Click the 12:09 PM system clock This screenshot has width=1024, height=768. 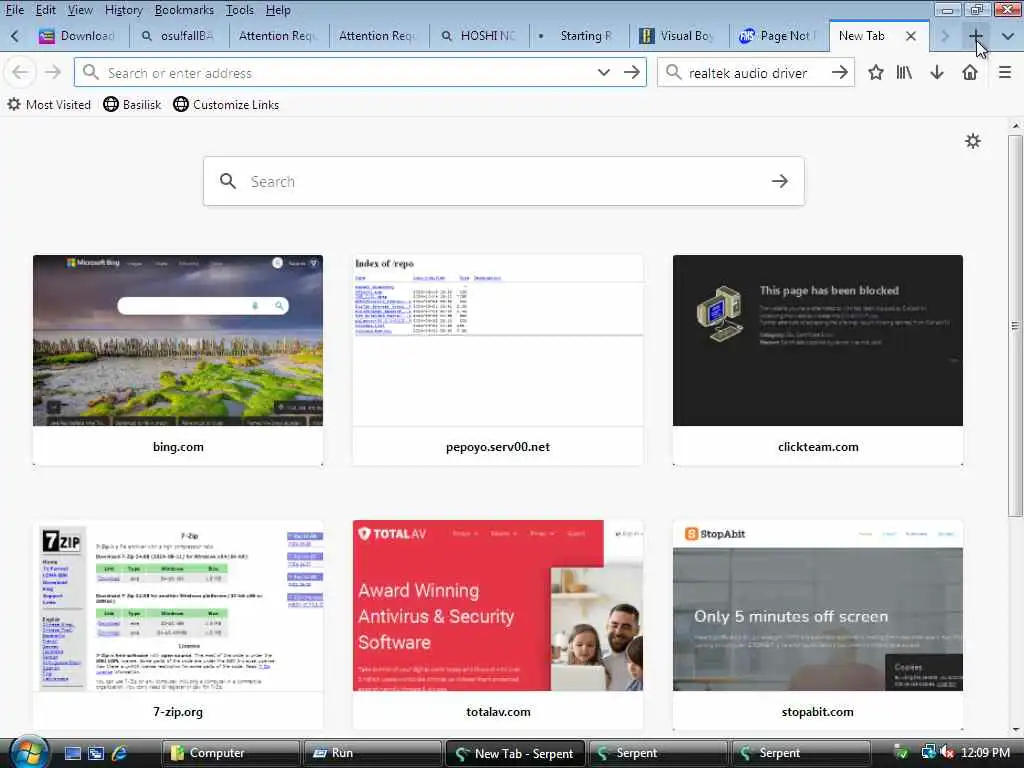coord(986,753)
